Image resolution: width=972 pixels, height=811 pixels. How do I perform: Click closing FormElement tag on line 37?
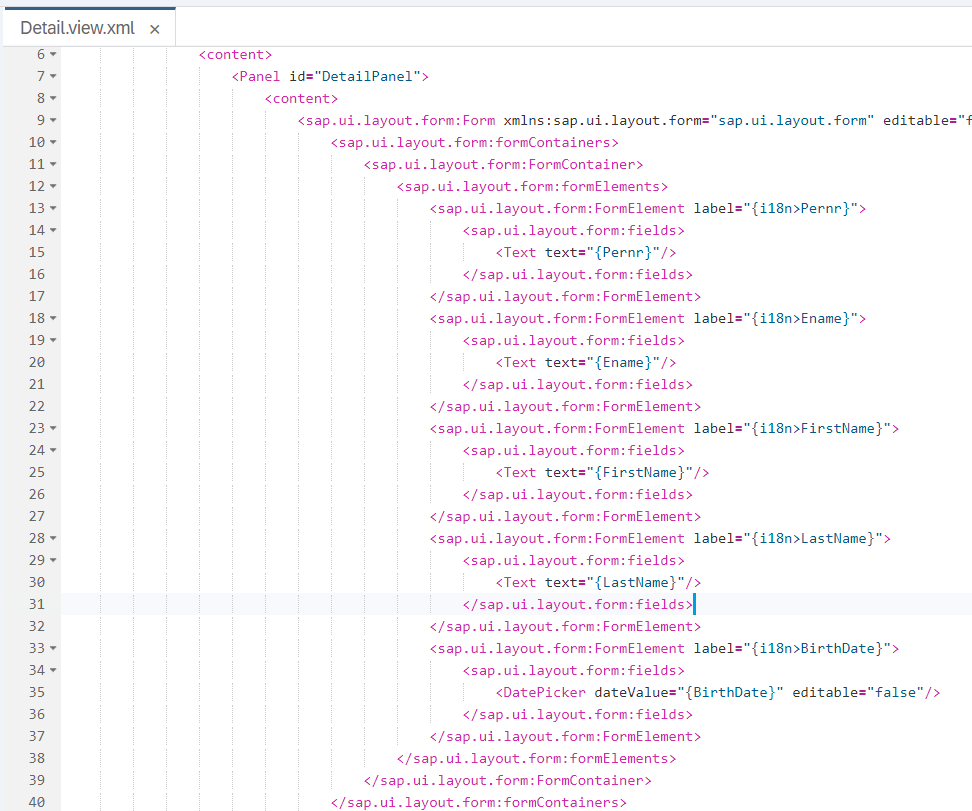click(x=565, y=737)
